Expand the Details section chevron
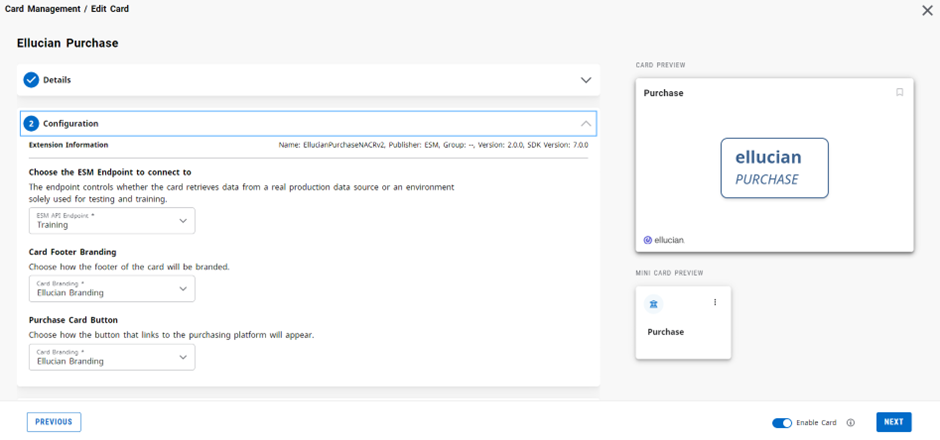Screen dimensions: 940x440 [x=586, y=80]
